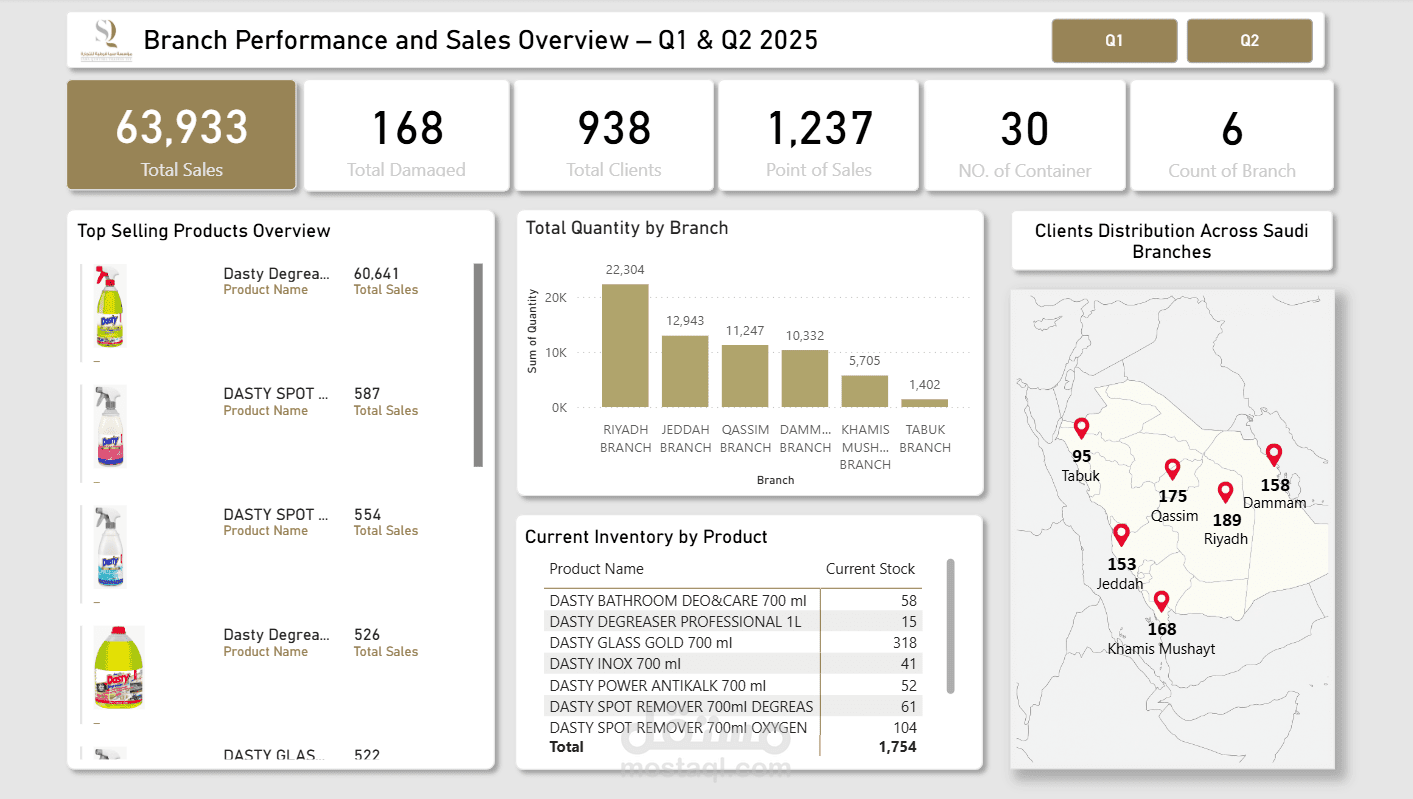1413x799 pixels.
Task: Select the DASTY SPOT product thumbnail with 587 sales
Action: 110,427
